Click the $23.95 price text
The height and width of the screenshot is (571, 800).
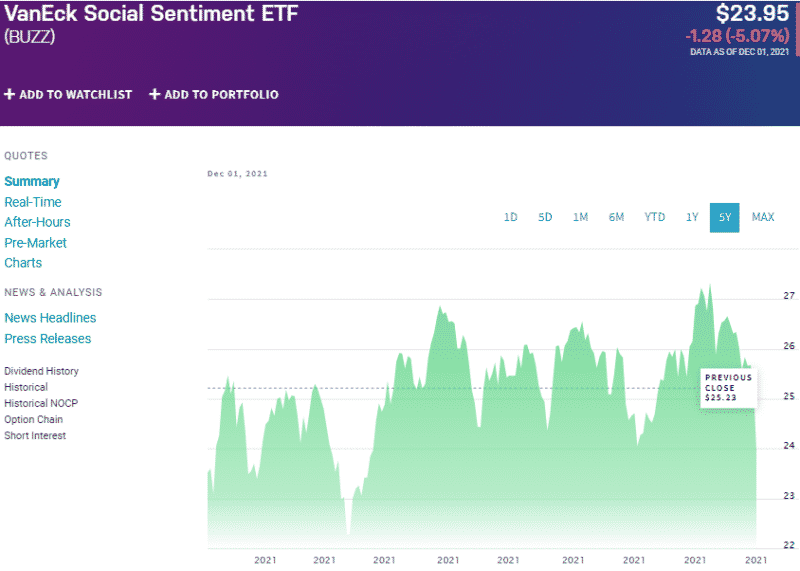click(x=752, y=13)
